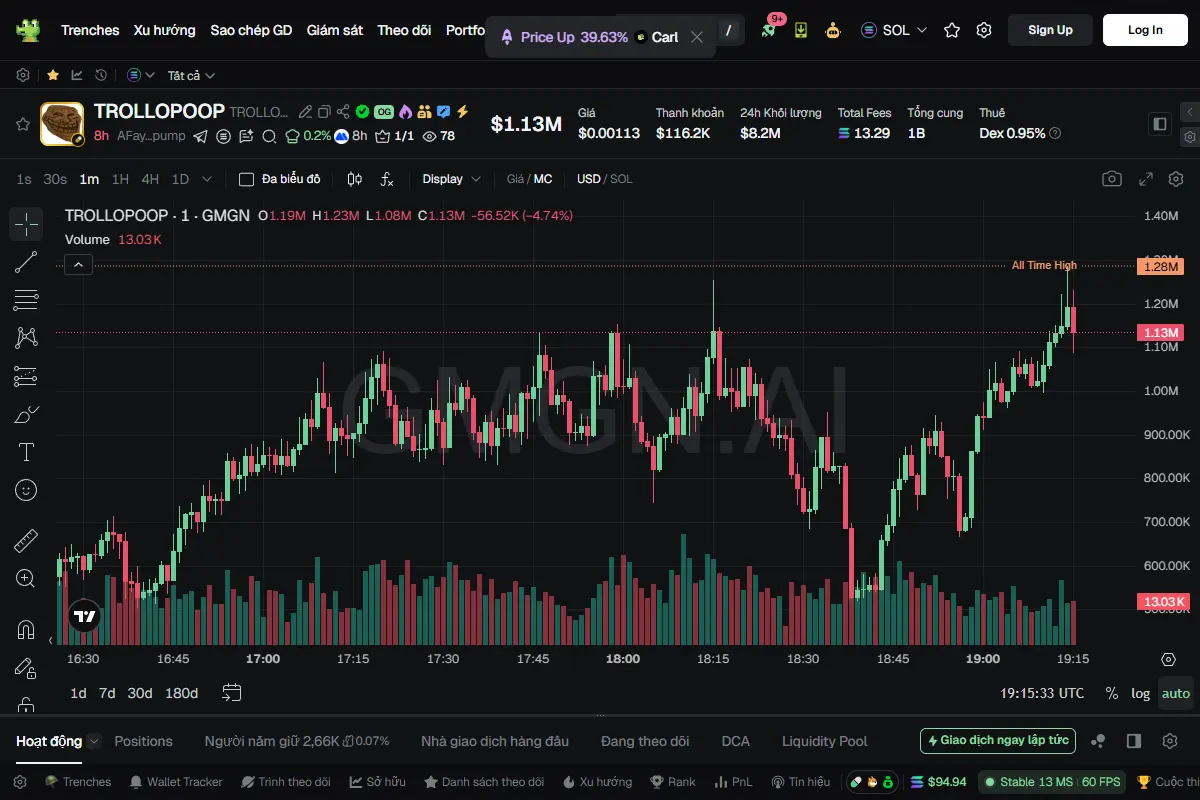Switch to the Liquidity Pool tab

pos(824,741)
